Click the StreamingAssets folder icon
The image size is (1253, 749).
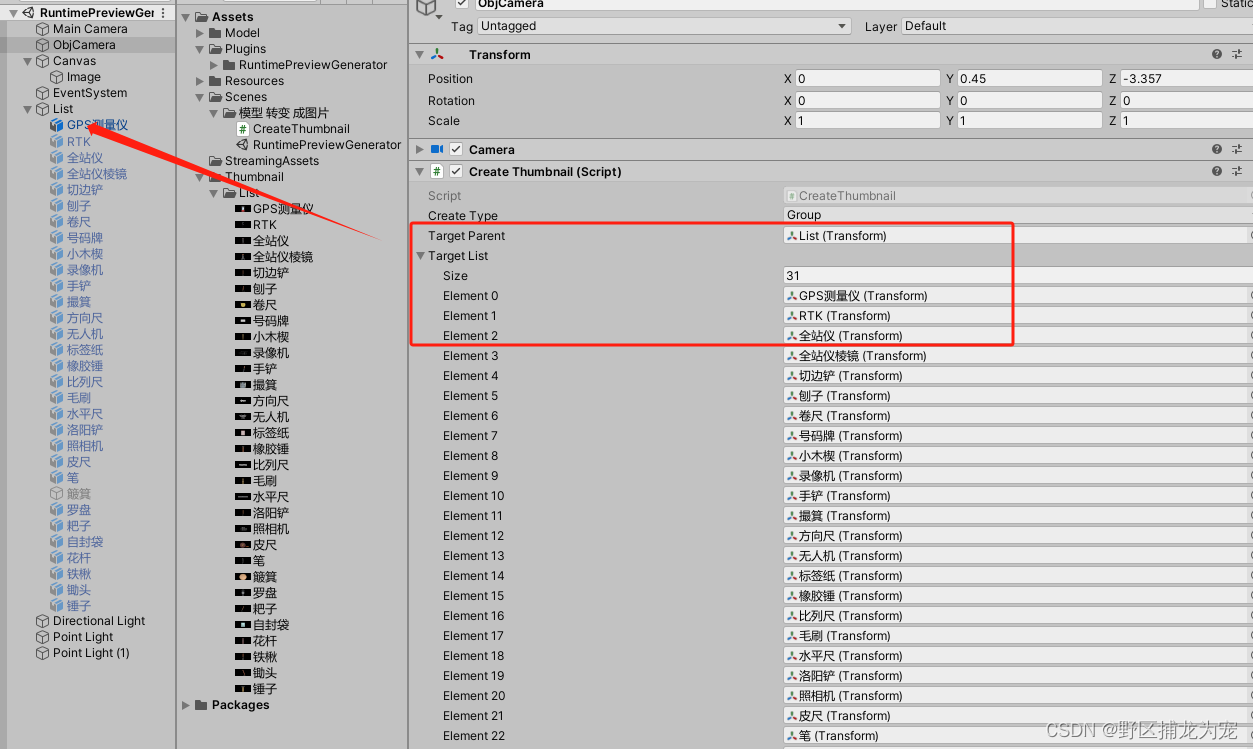216,161
